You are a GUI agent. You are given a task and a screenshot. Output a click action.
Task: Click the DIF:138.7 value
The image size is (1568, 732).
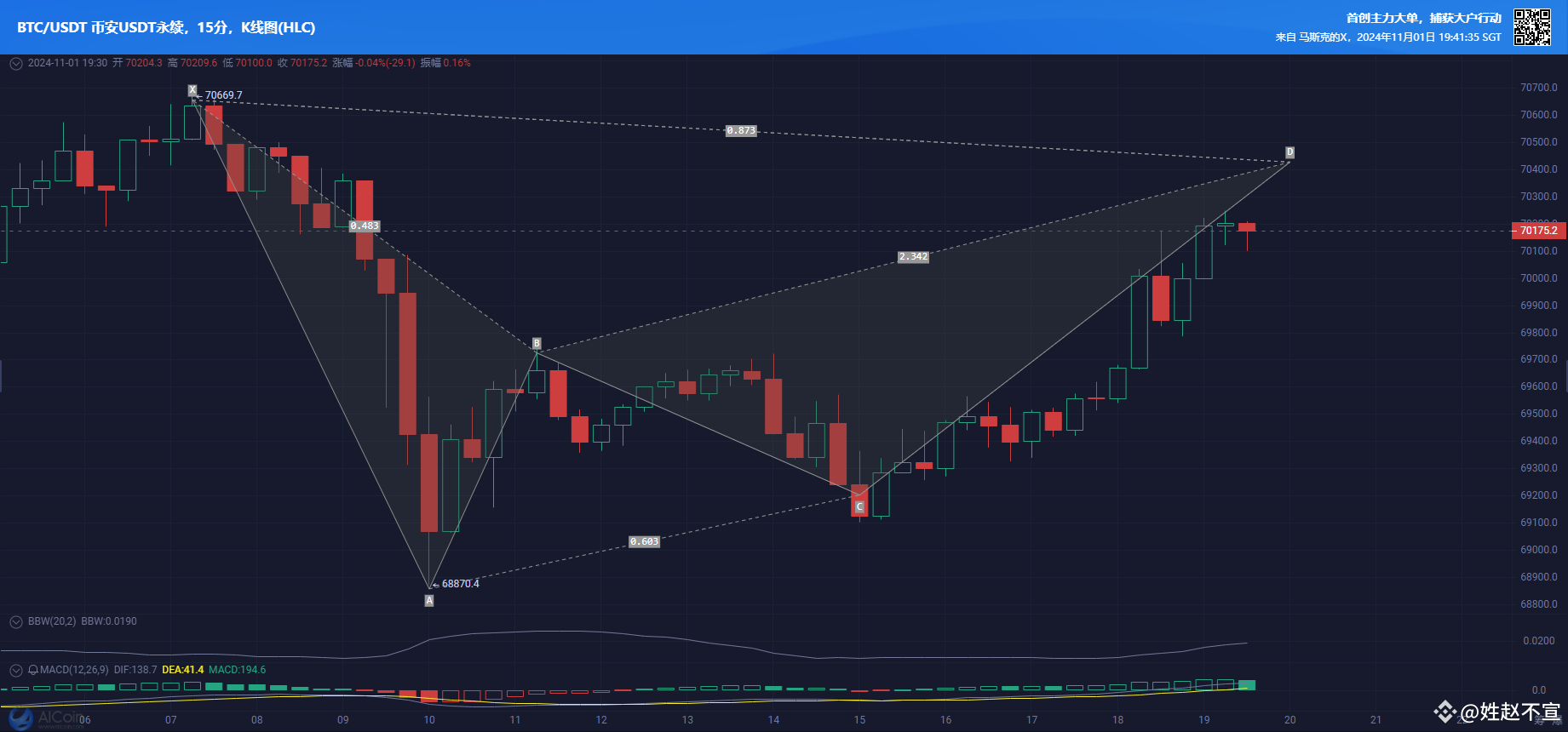(x=135, y=670)
